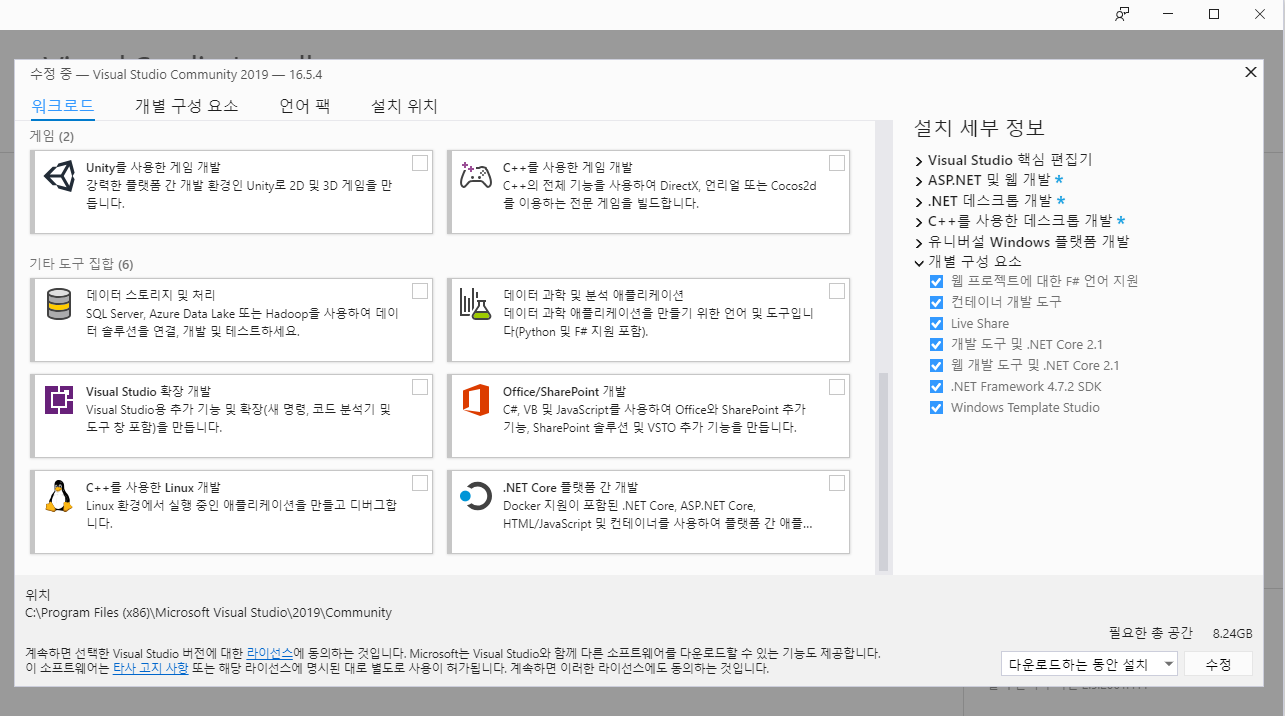Tick Linux development with C++ checkbox
Screen dimensions: 1285x716
point(420,483)
